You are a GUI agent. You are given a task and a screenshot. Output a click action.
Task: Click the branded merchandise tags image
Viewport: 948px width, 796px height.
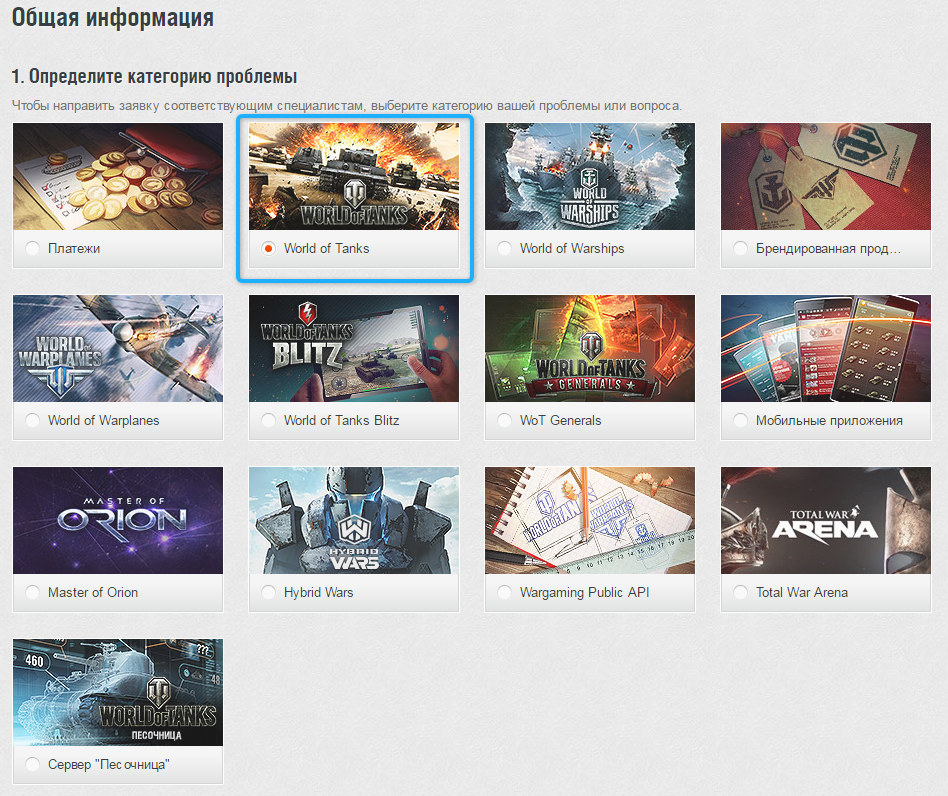[x=825, y=176]
